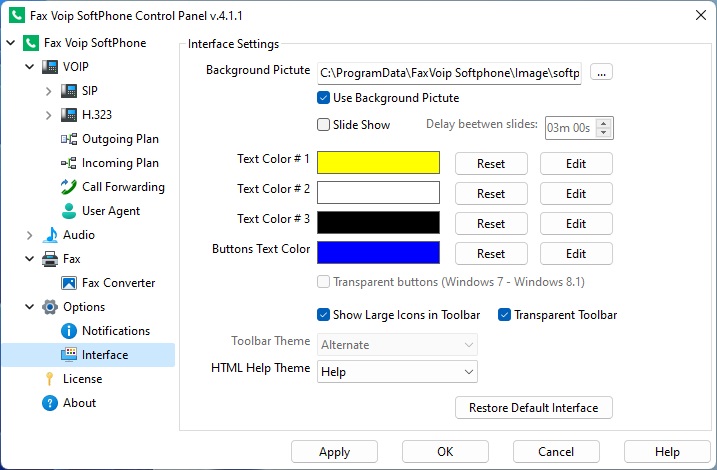This screenshot has width=717, height=470.
Task: Uncheck Use Background Pictute checkbox
Action: coord(323,98)
